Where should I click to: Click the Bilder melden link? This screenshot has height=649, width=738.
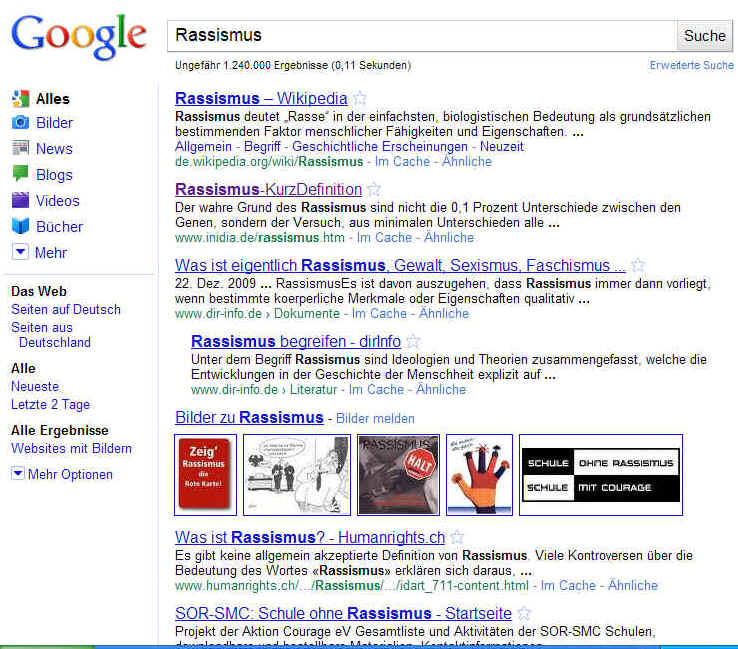tap(375, 418)
